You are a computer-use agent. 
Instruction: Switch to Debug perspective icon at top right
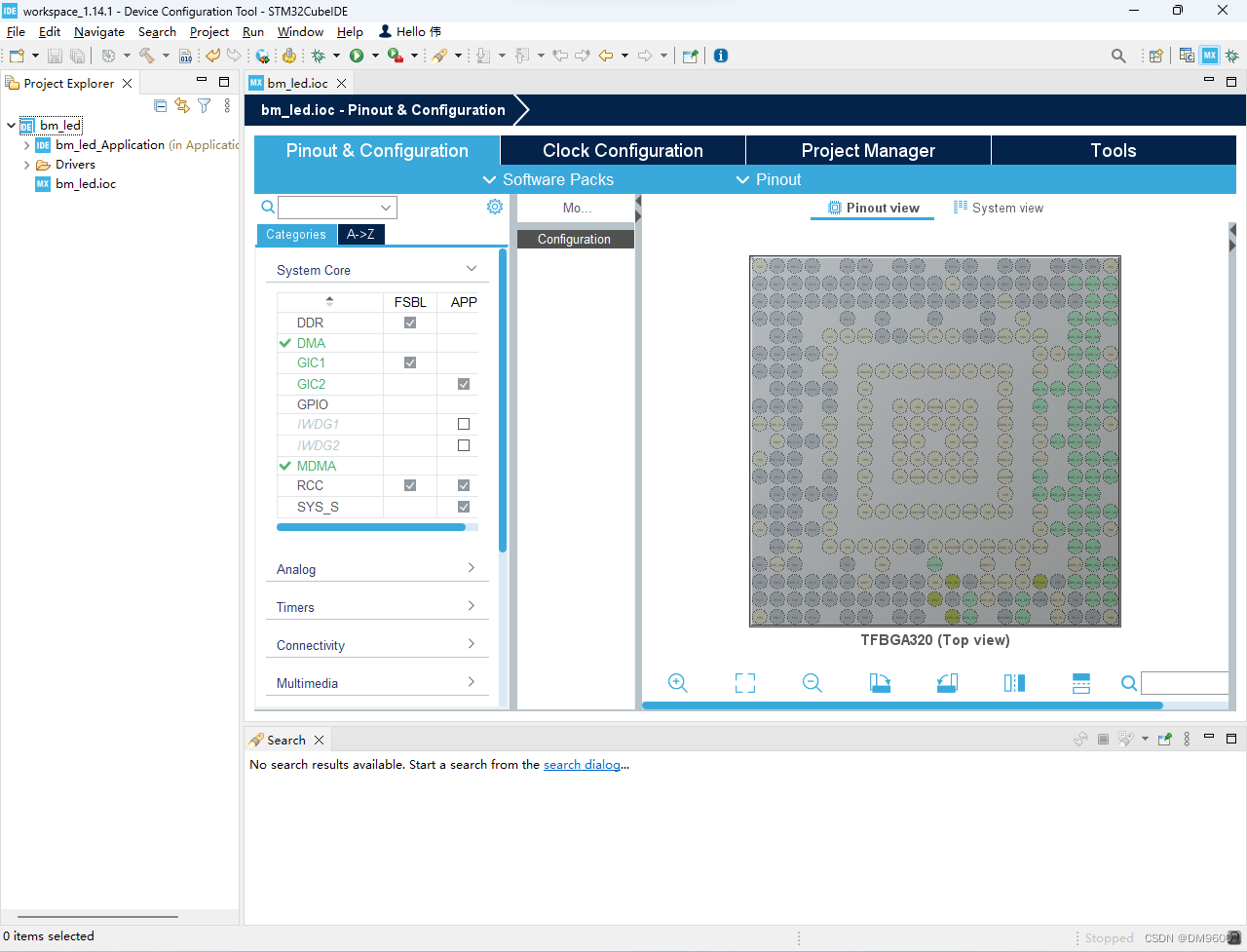click(1231, 56)
